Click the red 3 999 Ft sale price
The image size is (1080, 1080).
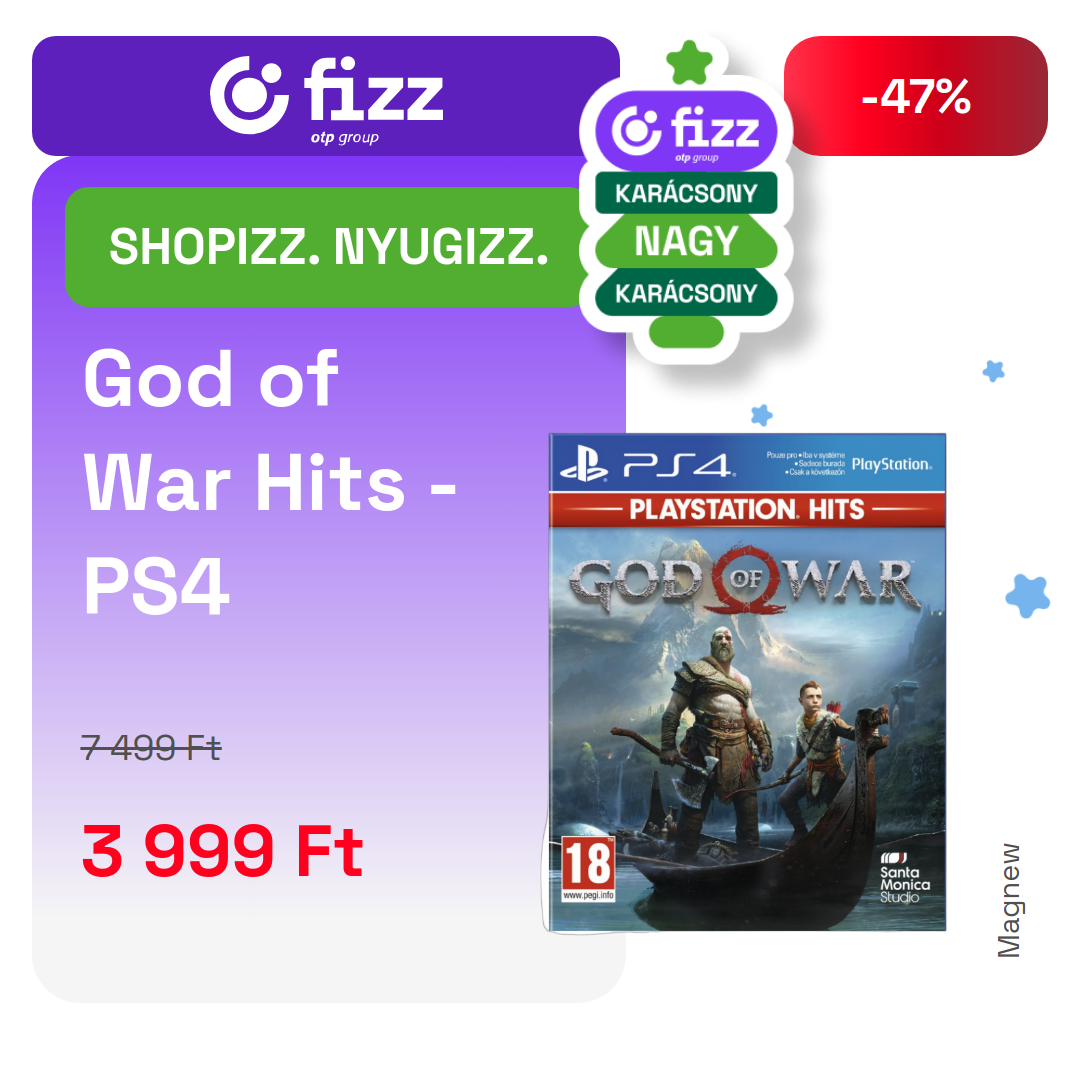pos(222,851)
